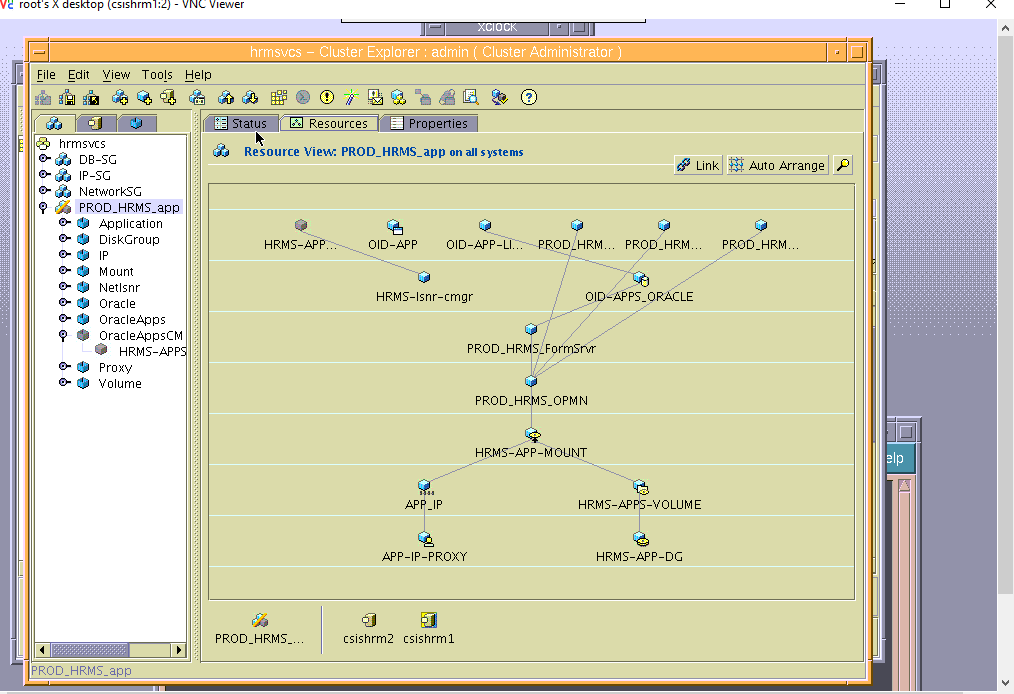
Task: Select the OID-APPS_ORACLE resource node
Action: pos(639,278)
